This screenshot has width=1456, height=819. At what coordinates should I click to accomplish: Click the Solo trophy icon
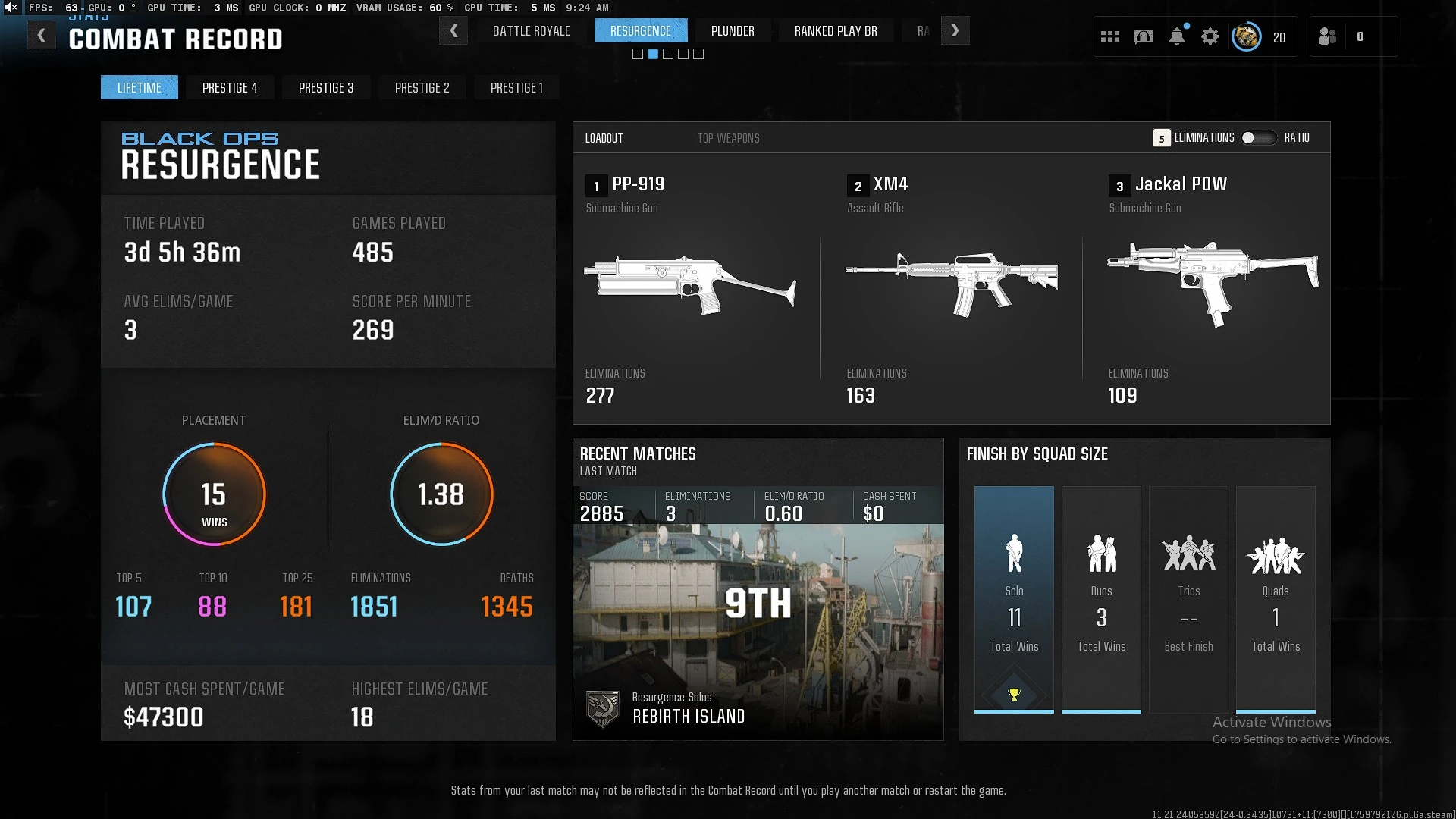[x=1014, y=694]
